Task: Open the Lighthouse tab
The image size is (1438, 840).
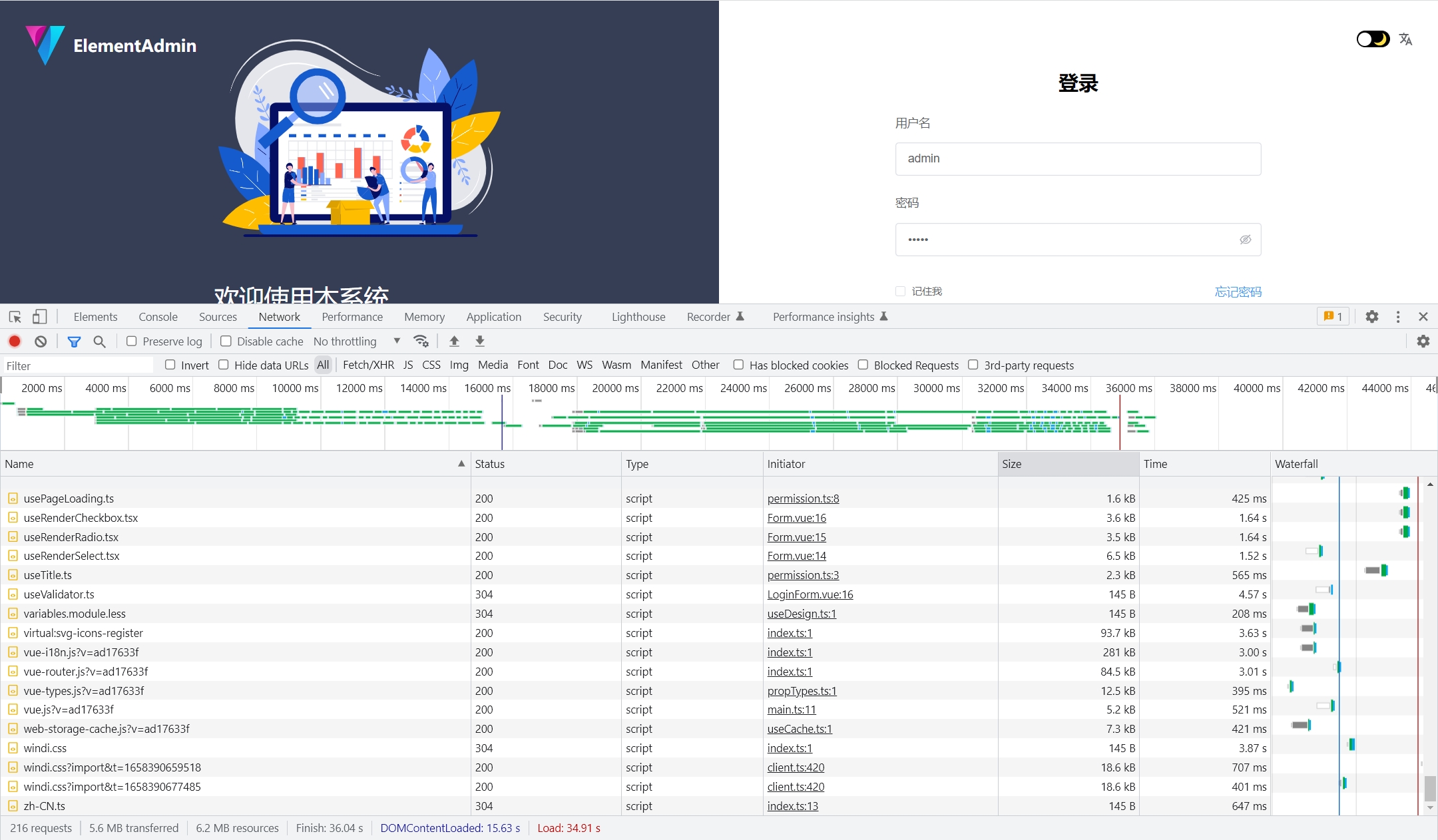Action: [x=637, y=316]
